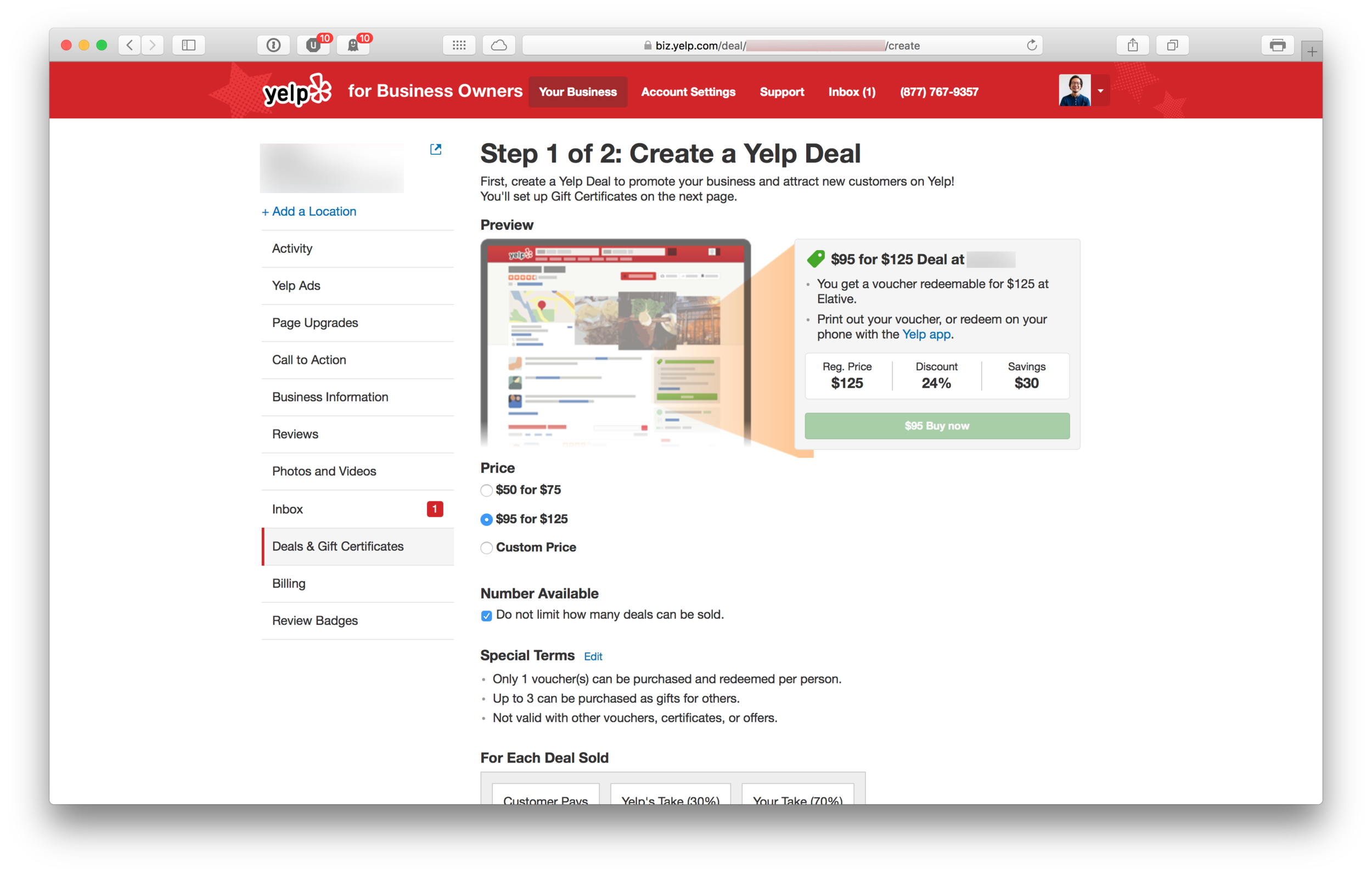This screenshot has width=1372, height=875.
Task: Click the 'Savings $30' value
Action: click(x=1026, y=383)
